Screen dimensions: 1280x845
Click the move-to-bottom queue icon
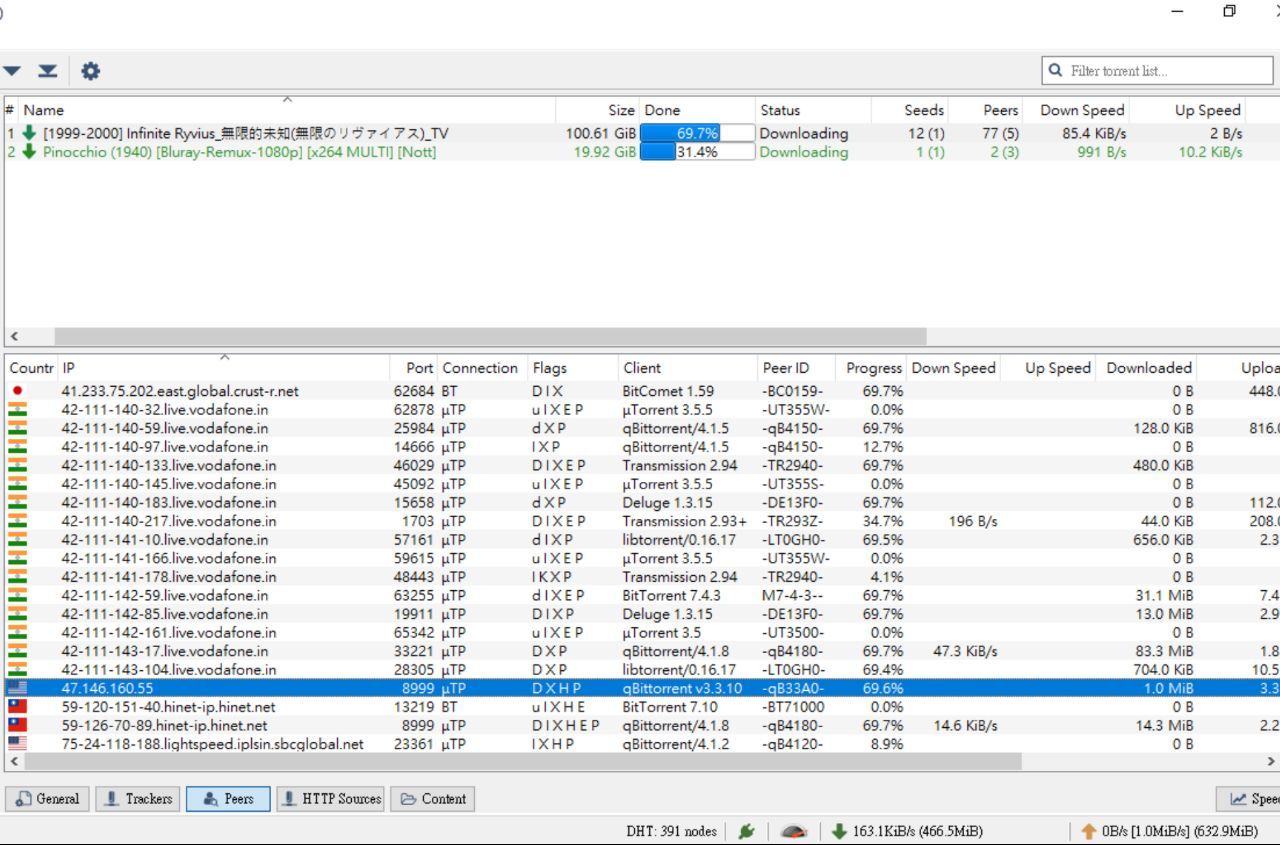(x=48, y=71)
